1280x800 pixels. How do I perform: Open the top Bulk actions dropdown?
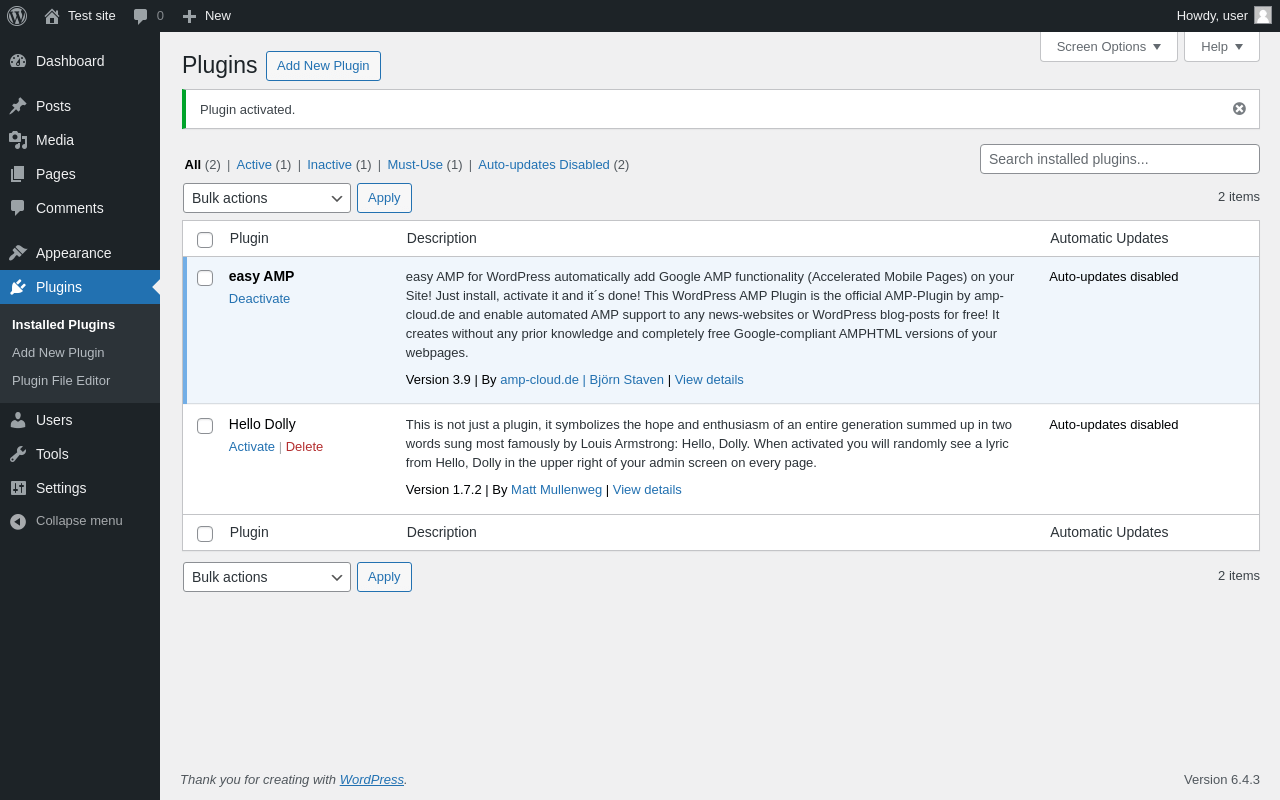coord(267,198)
